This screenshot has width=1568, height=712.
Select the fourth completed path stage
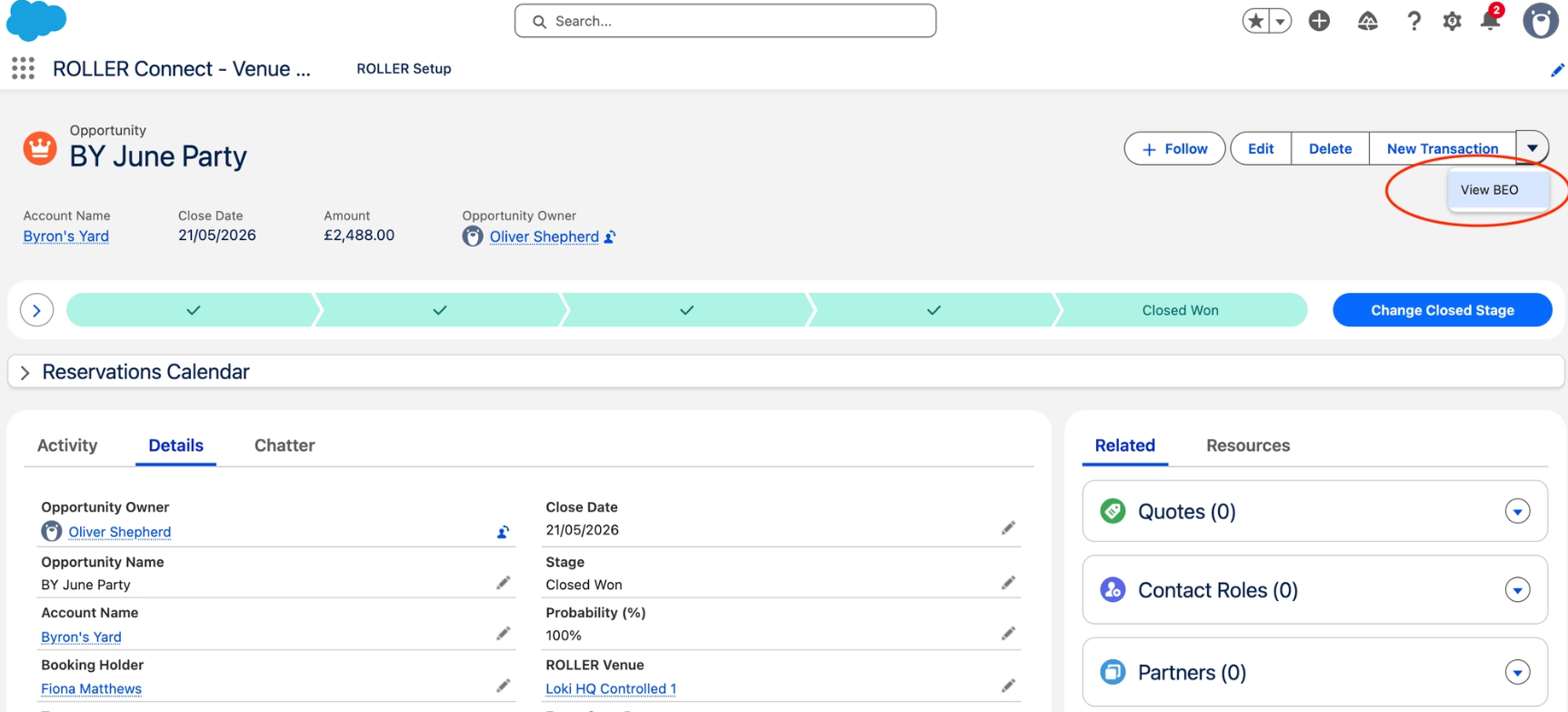pos(934,310)
